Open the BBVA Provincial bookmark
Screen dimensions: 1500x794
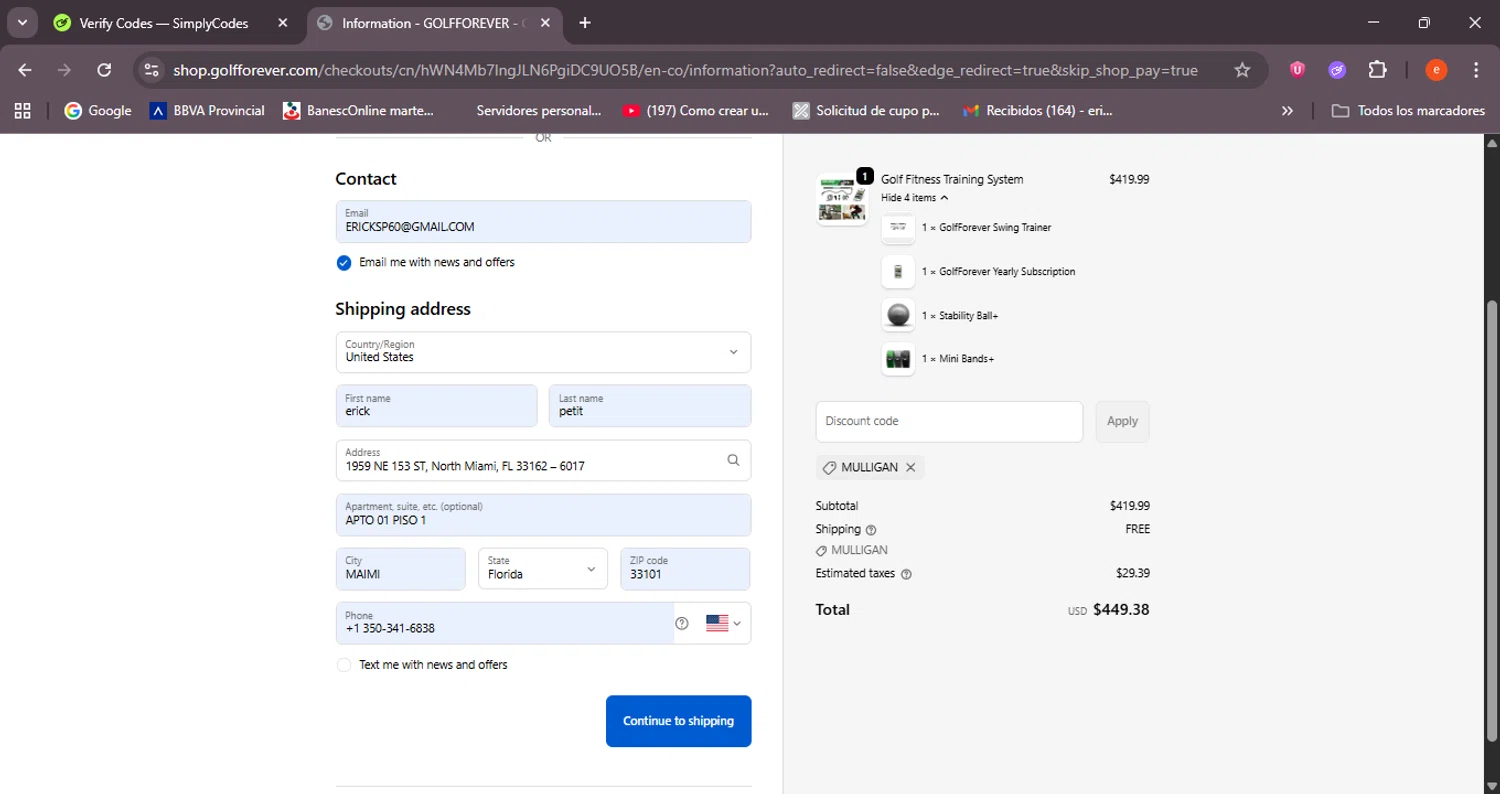pyautogui.click(x=207, y=111)
